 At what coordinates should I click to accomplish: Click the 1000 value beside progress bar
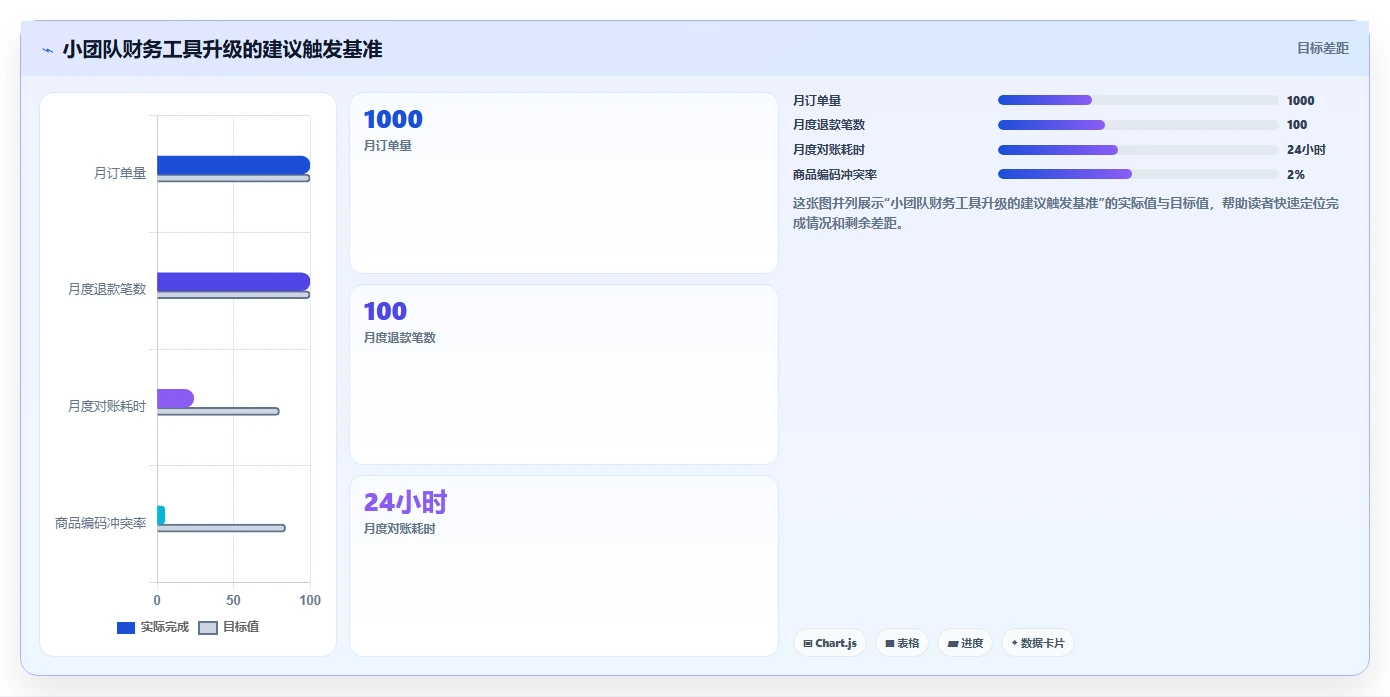pos(1301,101)
